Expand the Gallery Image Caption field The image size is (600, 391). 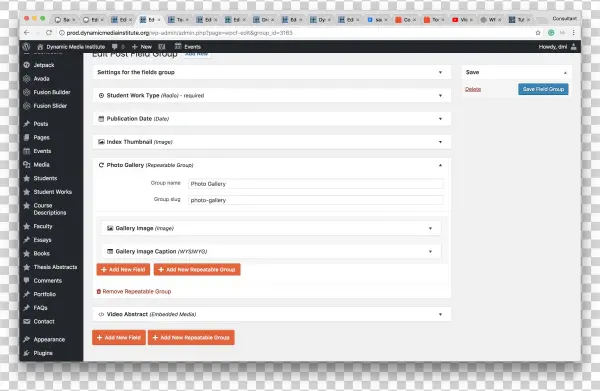(x=430, y=252)
